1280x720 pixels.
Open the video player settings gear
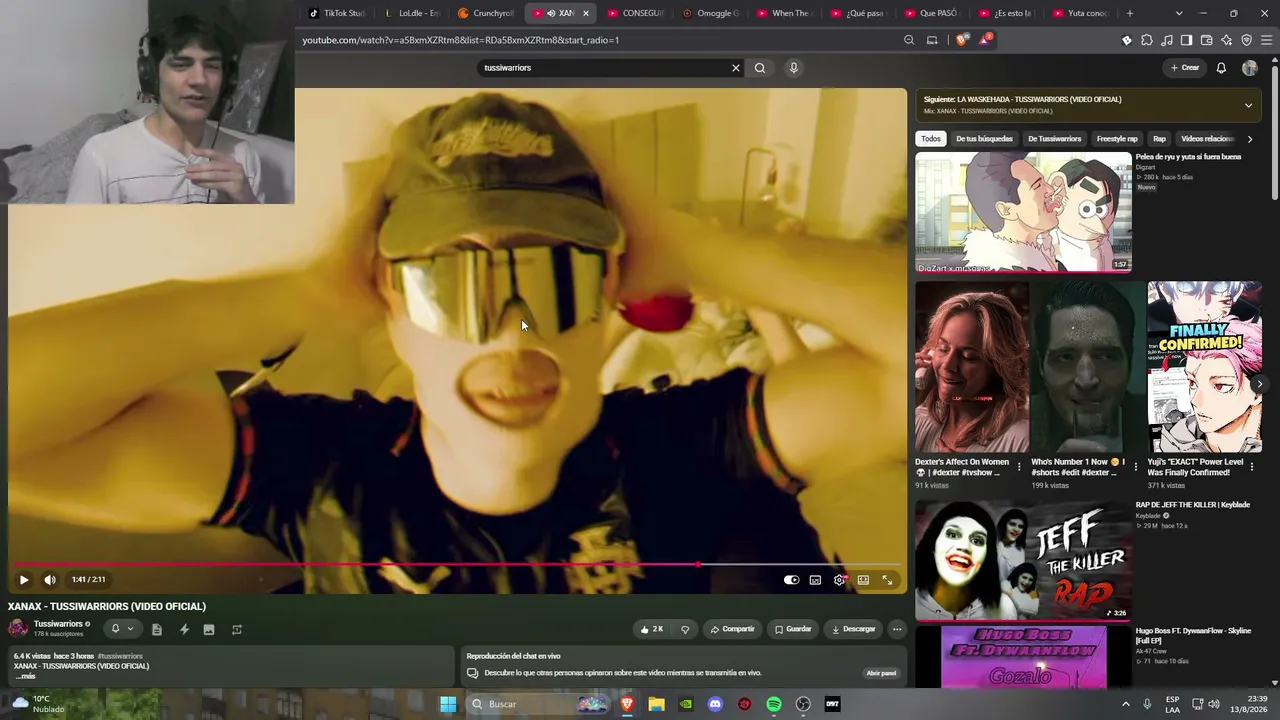[x=839, y=579]
